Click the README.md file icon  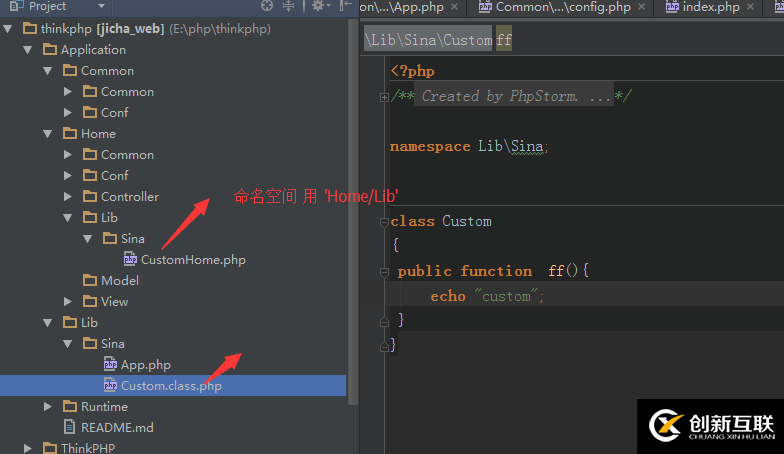click(70, 427)
